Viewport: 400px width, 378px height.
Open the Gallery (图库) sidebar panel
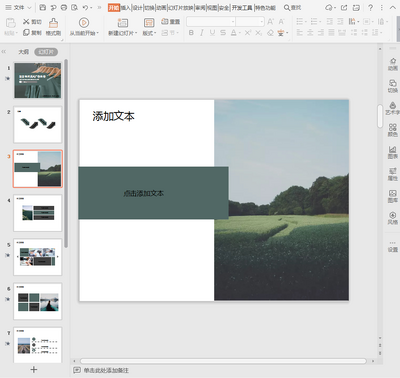[393, 196]
